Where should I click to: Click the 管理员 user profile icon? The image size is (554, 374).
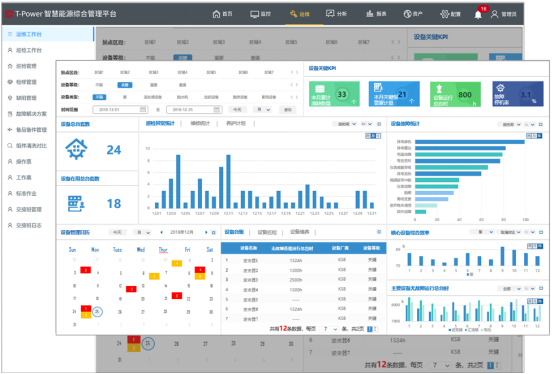pyautogui.click(x=494, y=14)
